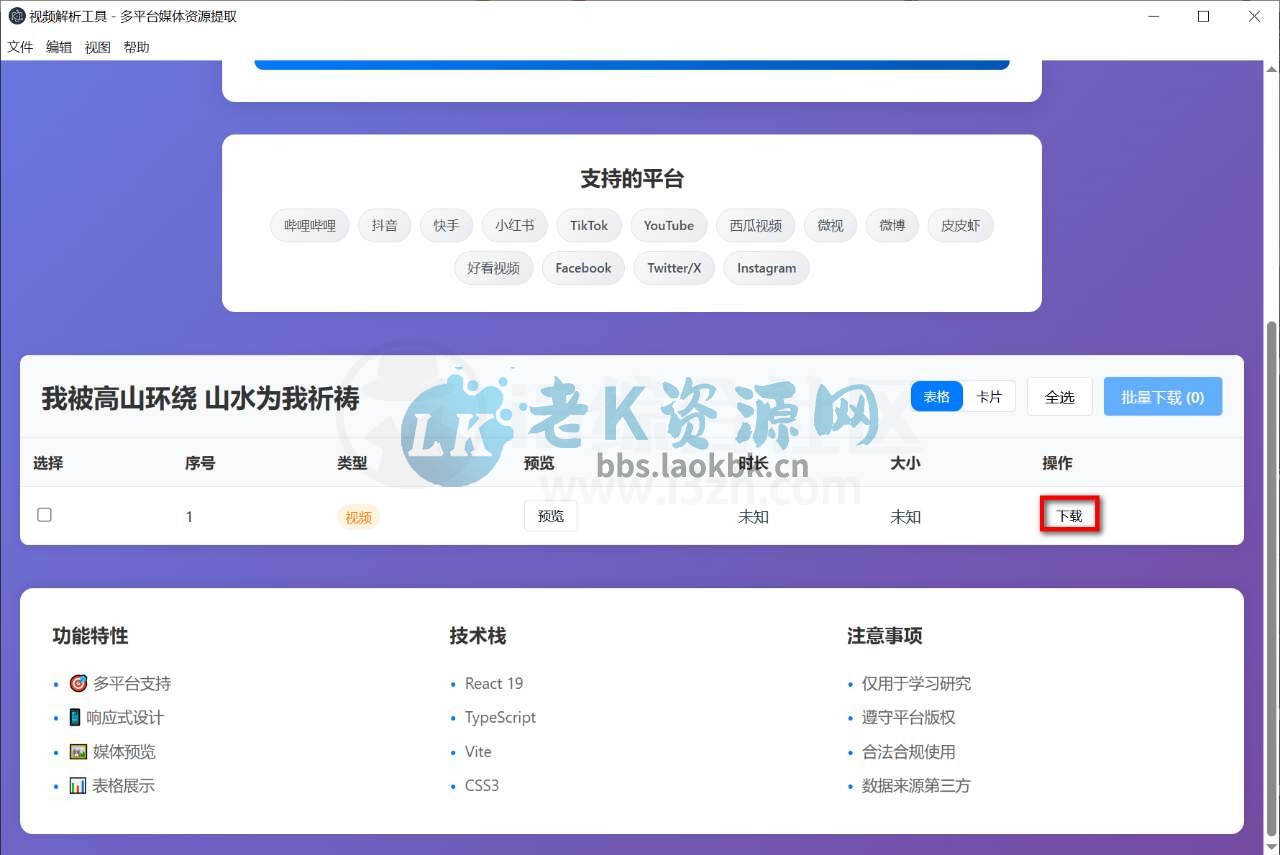Click the 注意事项 heading
This screenshot has width=1280, height=855.
point(885,636)
